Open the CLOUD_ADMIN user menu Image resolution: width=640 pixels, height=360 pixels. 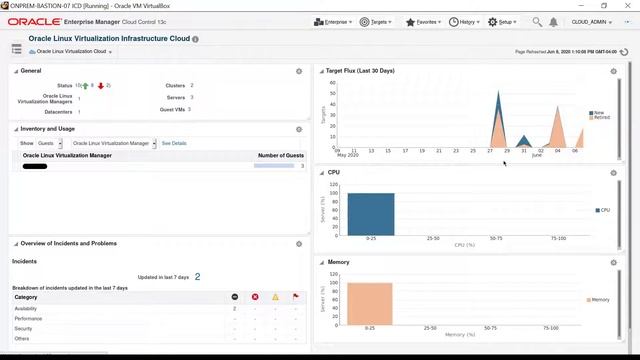pyautogui.click(x=591, y=22)
